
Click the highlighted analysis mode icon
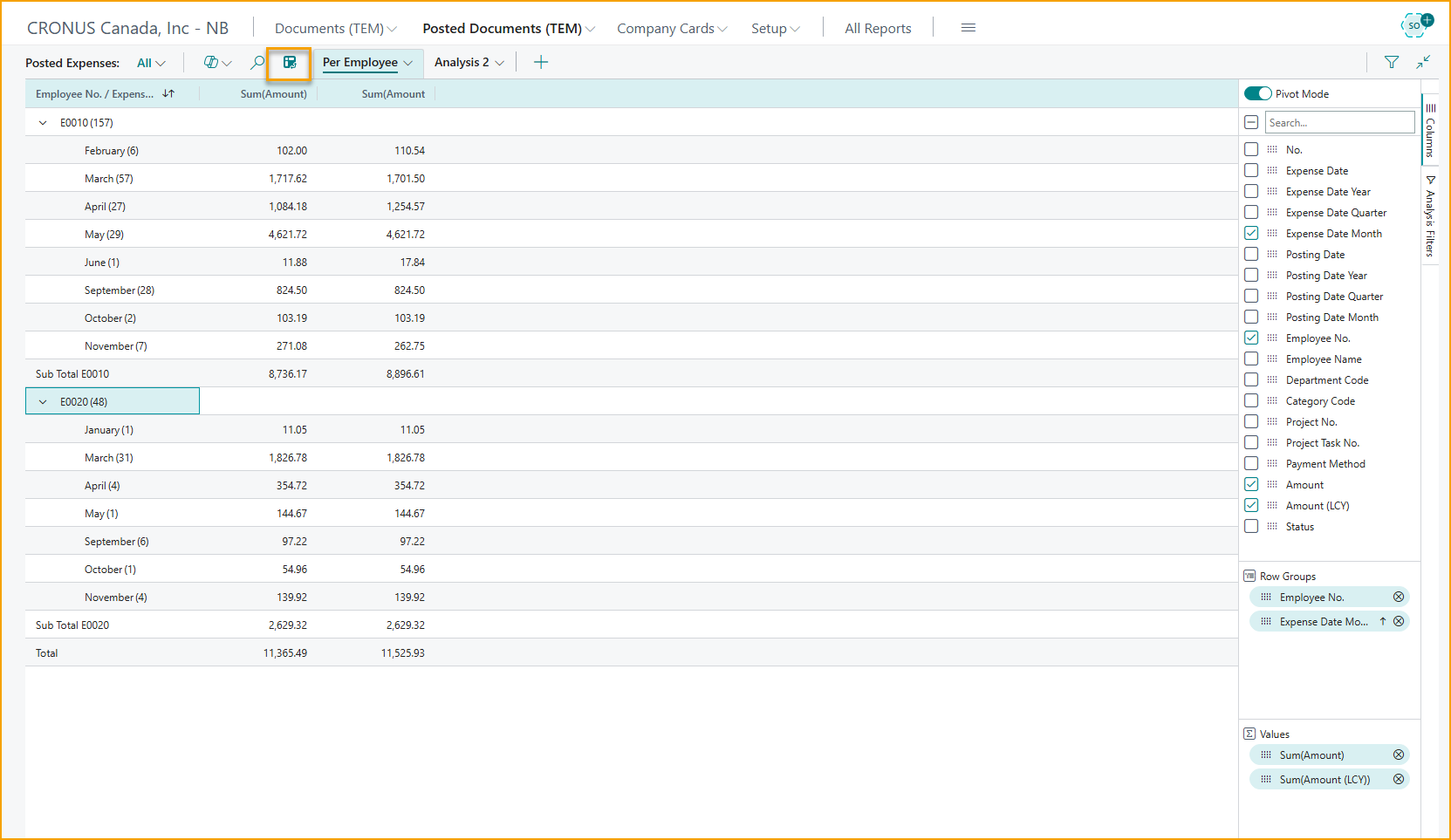pos(290,63)
